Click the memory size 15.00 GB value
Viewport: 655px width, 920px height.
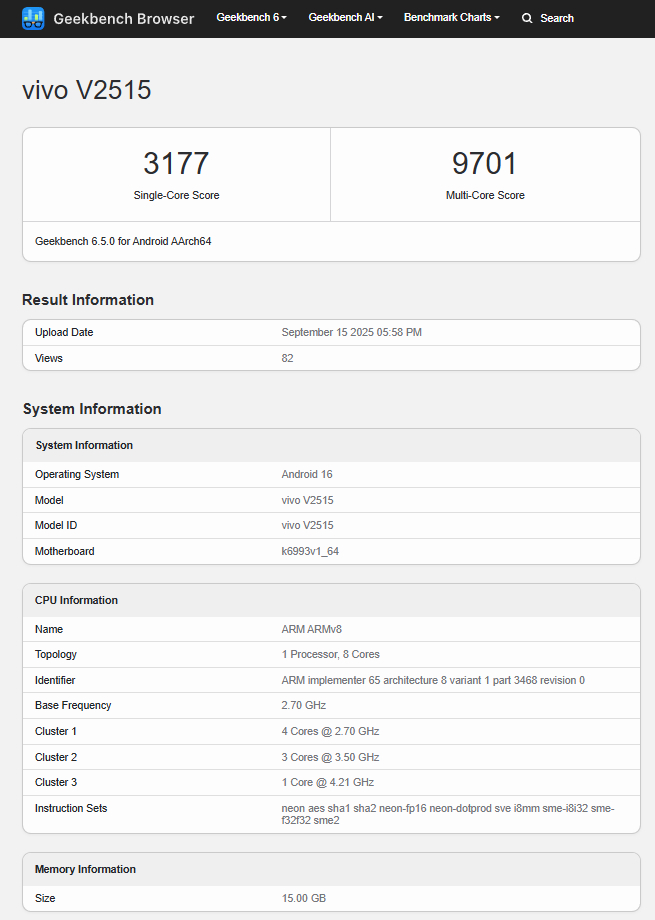(304, 898)
